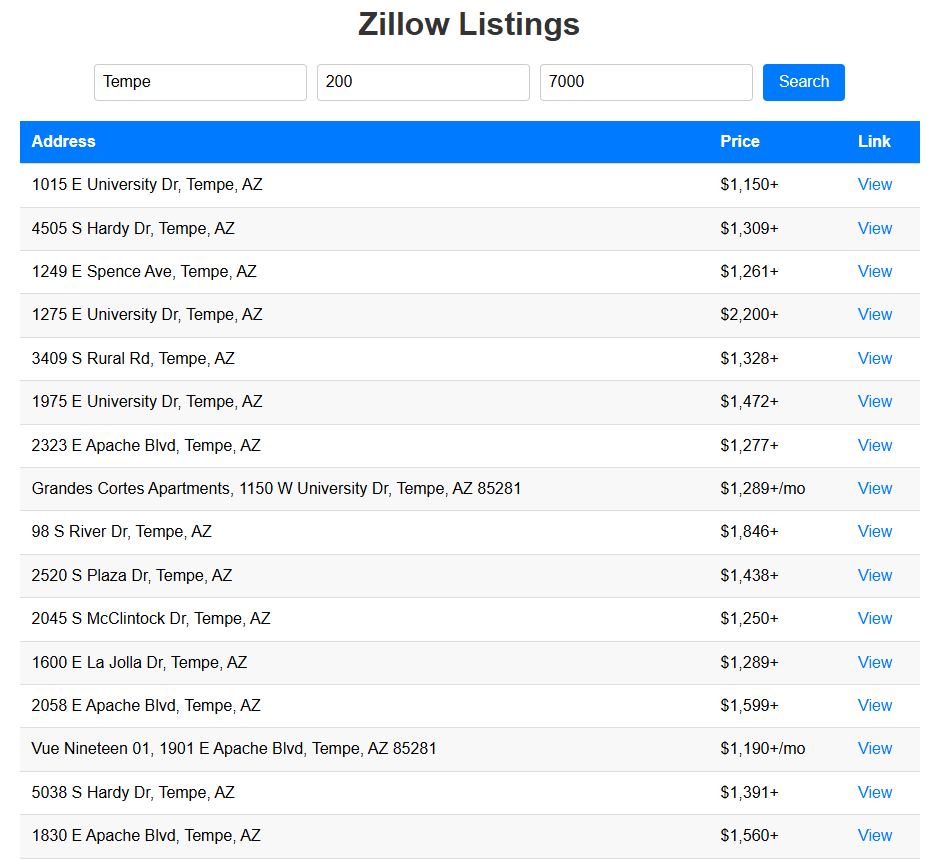Click address 2045 S McClintock Dr, Tempe, AZ
This screenshot has width=939, height=859.
click(x=151, y=618)
